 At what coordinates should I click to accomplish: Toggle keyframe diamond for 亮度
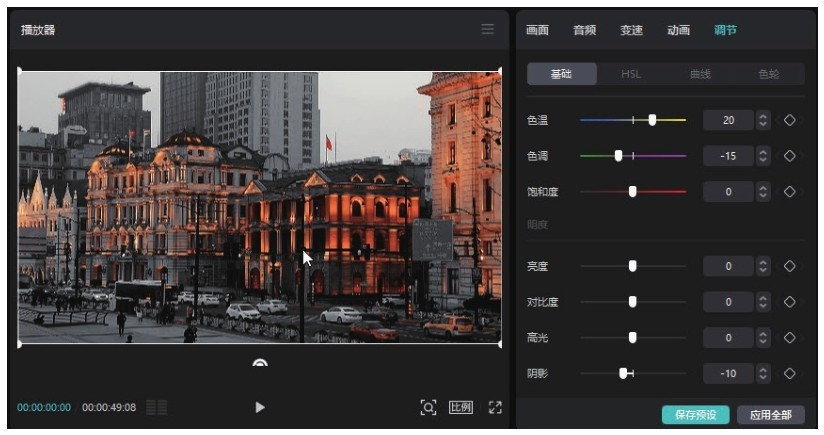point(789,266)
